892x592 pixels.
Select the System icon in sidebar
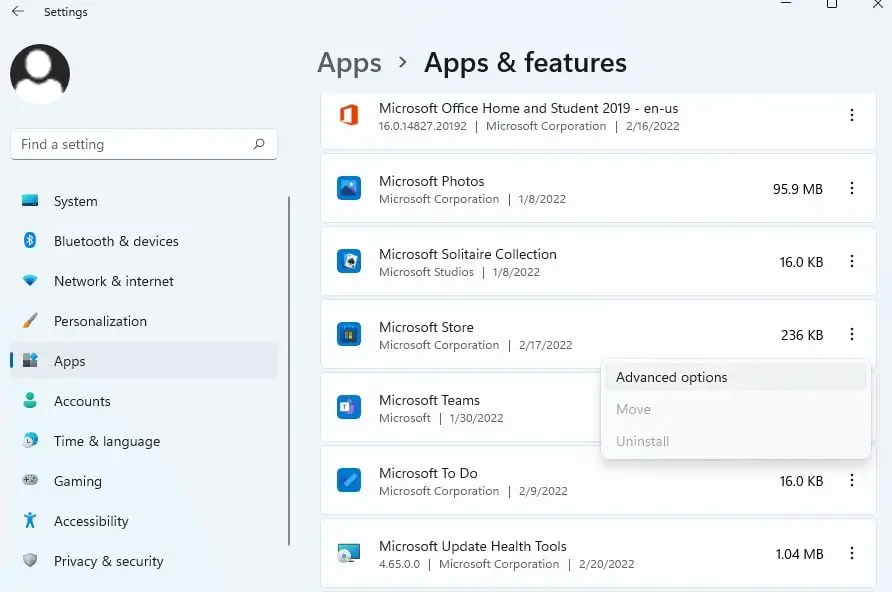coord(30,201)
